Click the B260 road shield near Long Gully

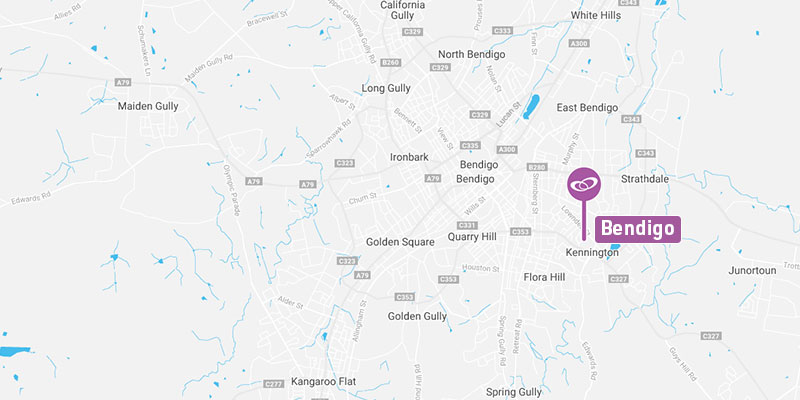(x=391, y=62)
